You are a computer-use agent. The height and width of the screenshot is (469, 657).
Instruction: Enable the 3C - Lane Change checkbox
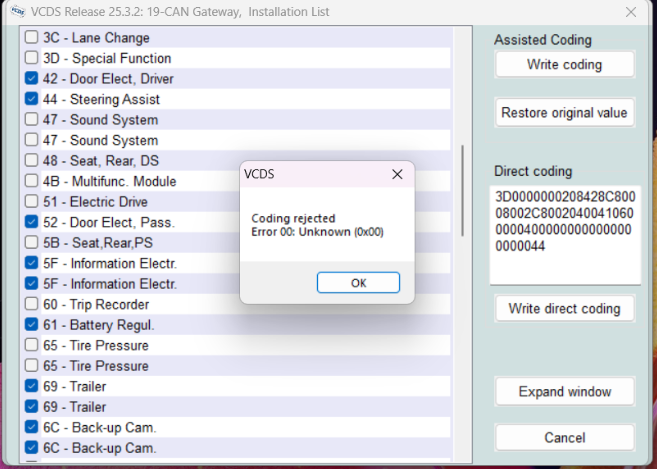coord(32,38)
